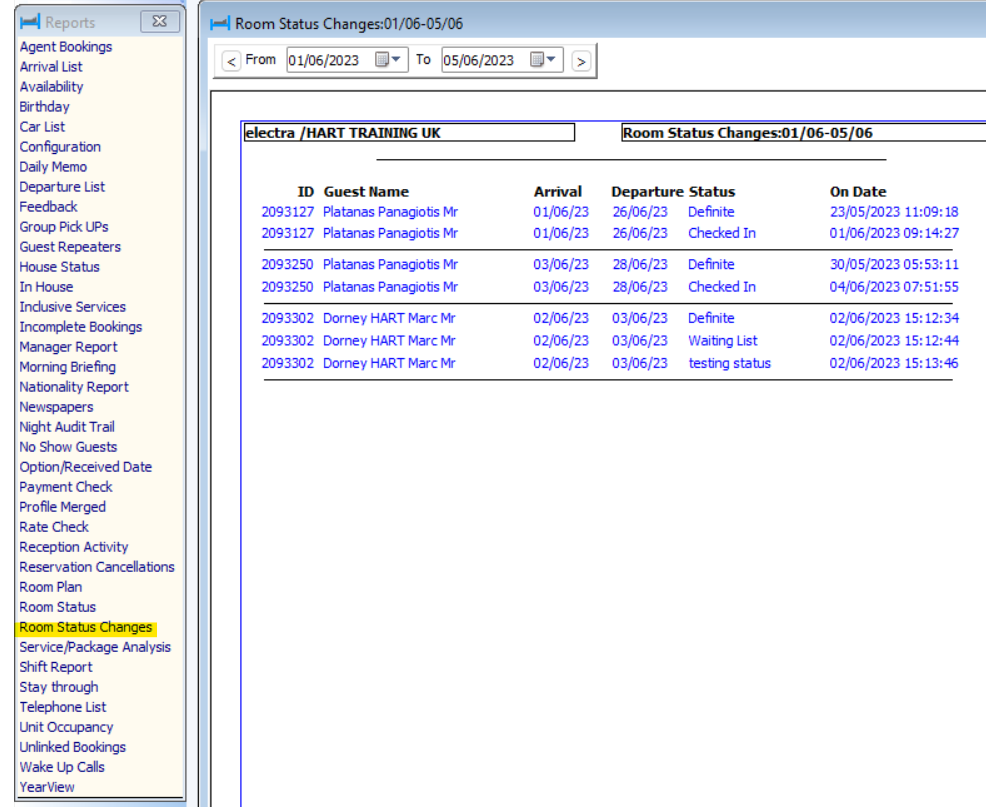This screenshot has height=807, width=986.
Task: Open Payment Check report
Action: coord(66,487)
